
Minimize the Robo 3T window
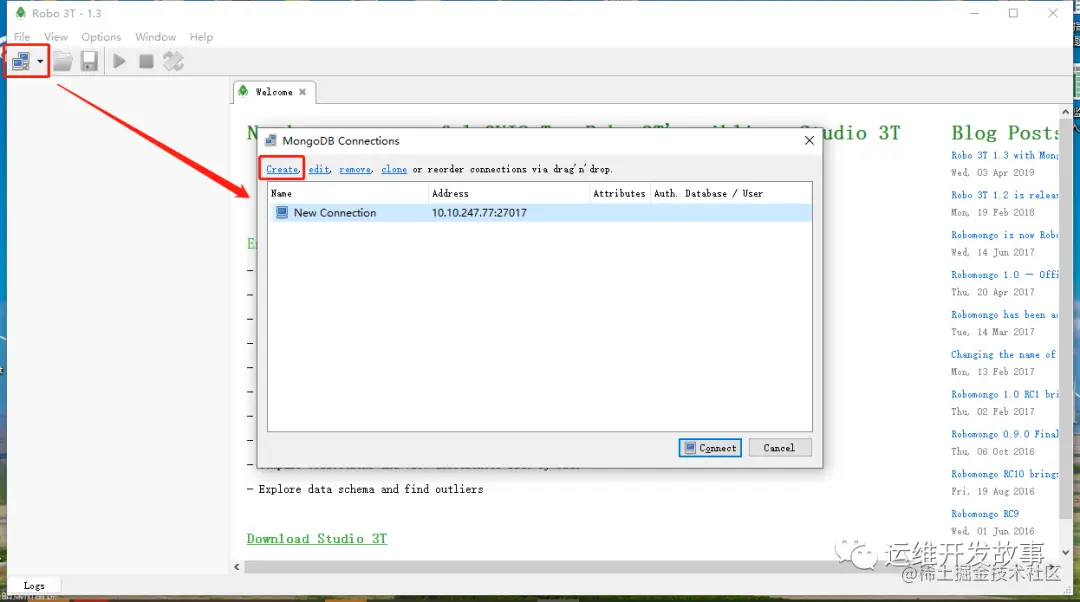pyautogui.click(x=974, y=13)
